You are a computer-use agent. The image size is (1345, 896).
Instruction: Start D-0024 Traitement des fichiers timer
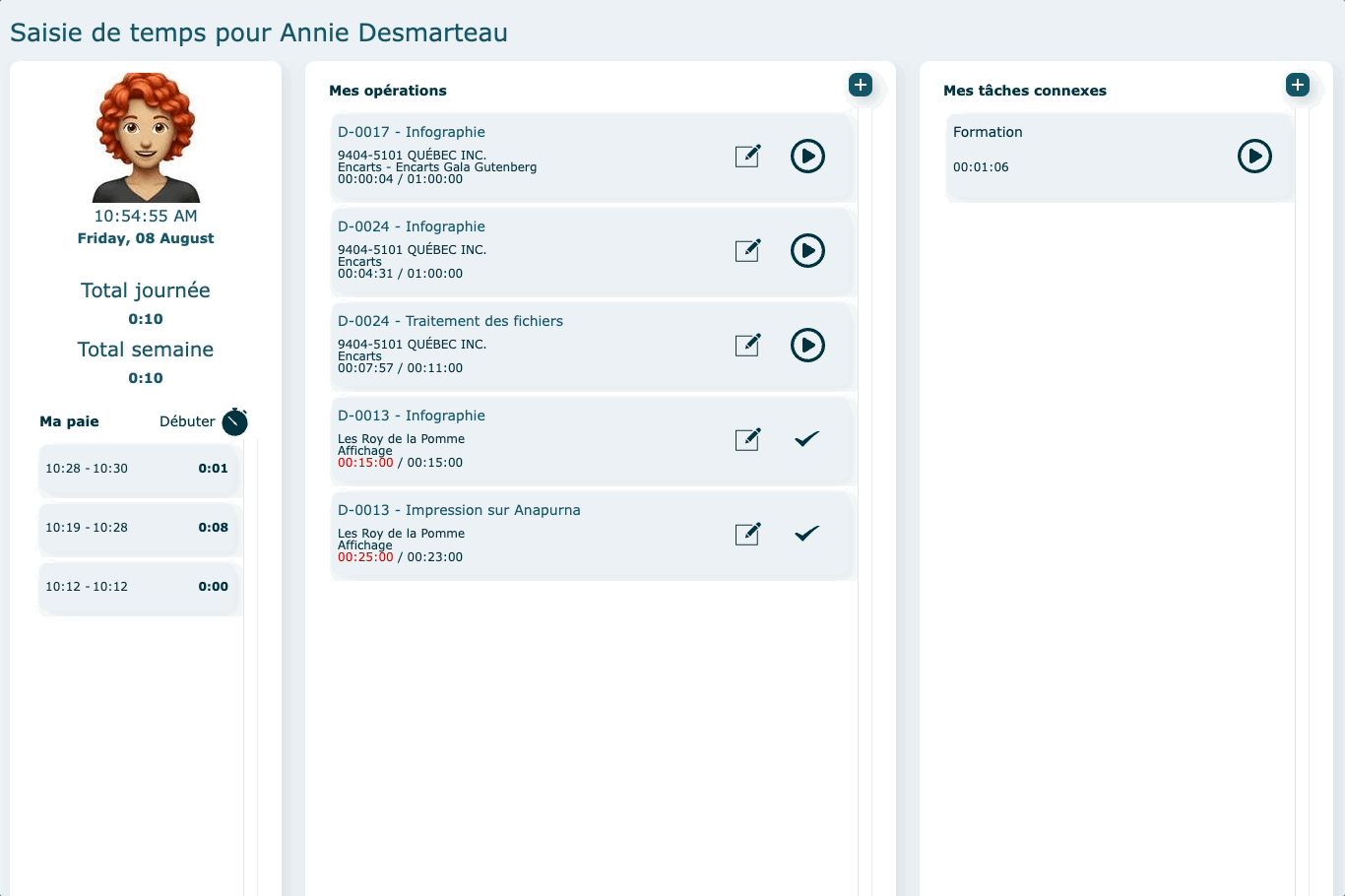[x=807, y=345]
